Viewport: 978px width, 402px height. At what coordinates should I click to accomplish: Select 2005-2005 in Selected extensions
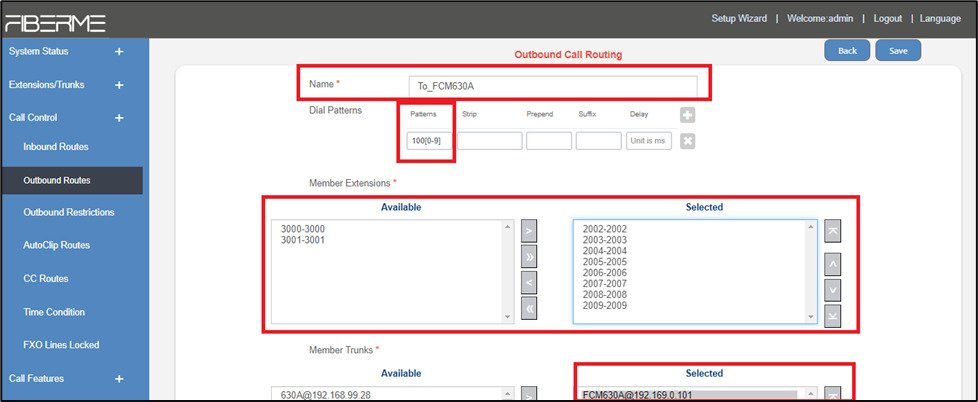click(604, 262)
